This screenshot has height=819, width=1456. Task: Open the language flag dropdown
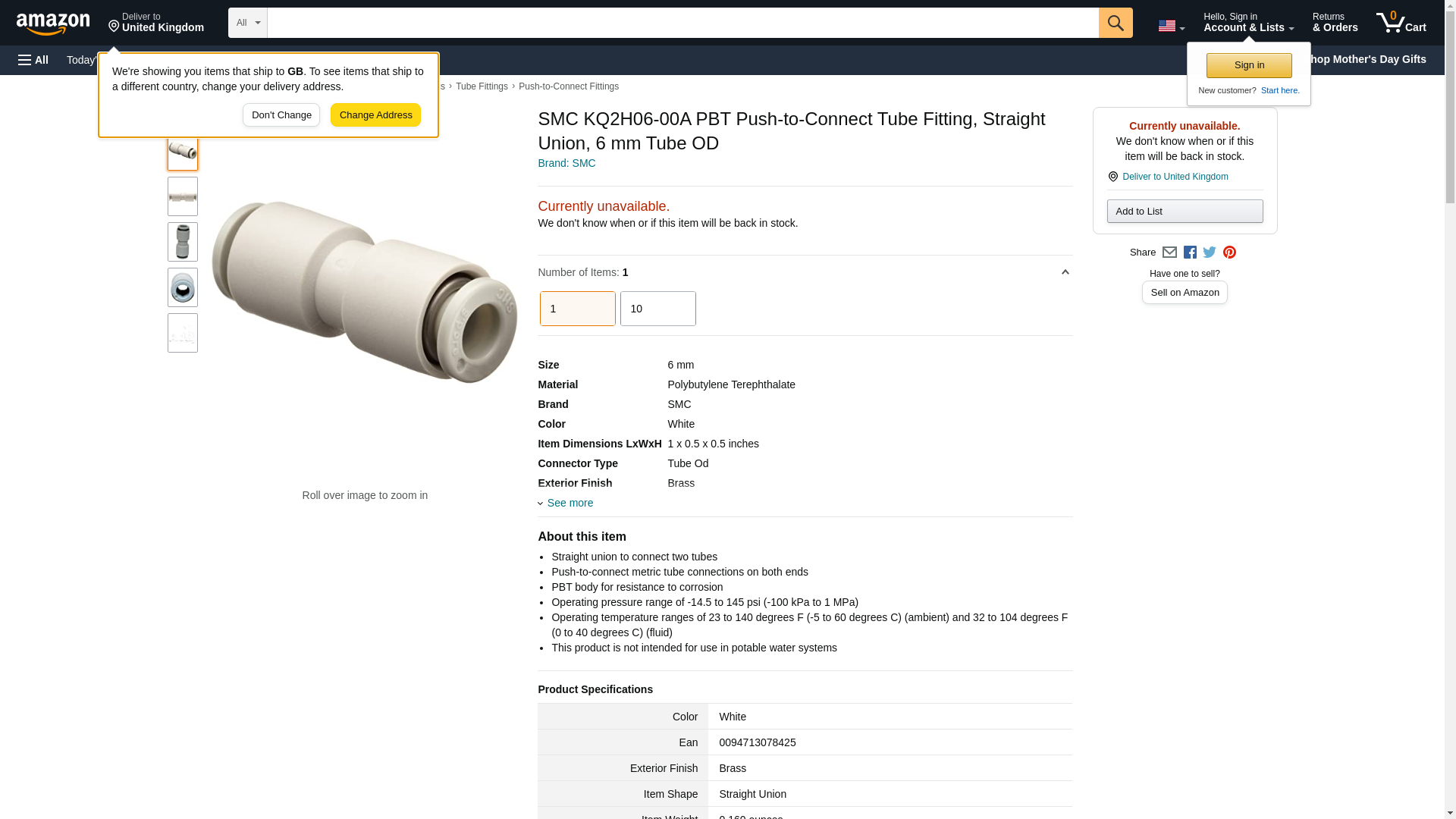[1171, 26]
